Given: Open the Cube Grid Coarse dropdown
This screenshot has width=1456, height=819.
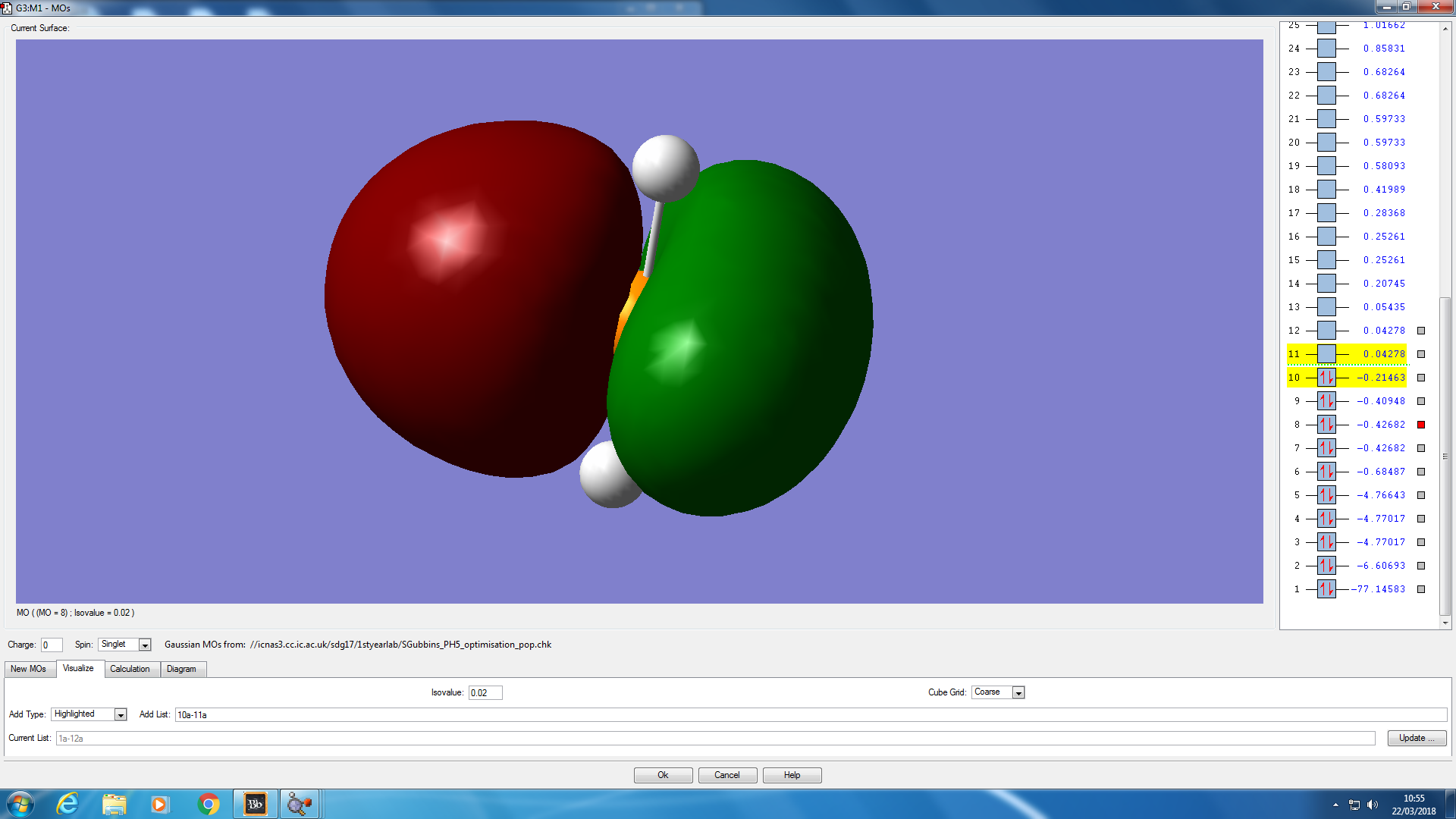Looking at the screenshot, I should (1018, 693).
